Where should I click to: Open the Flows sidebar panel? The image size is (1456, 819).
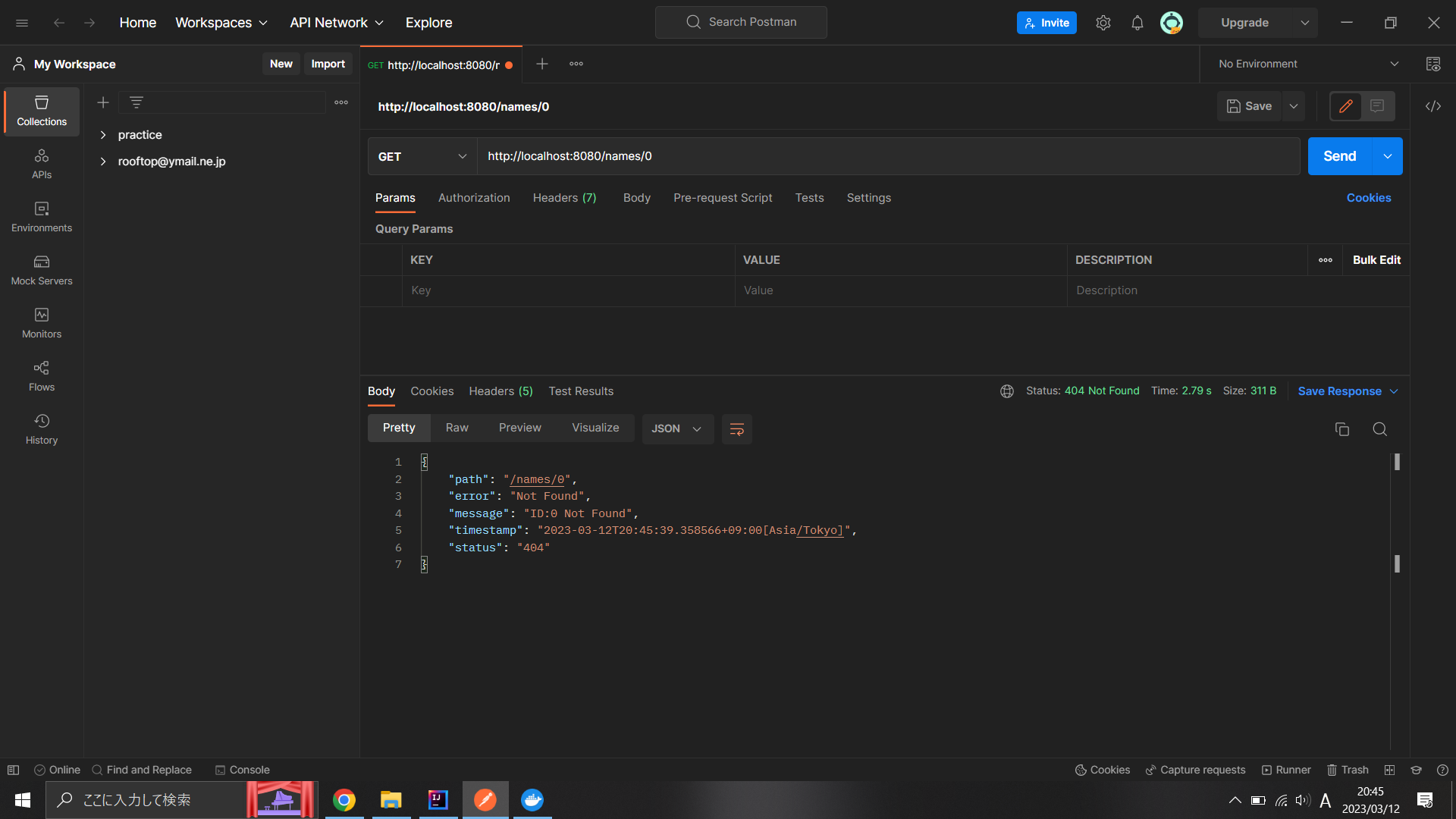pyautogui.click(x=41, y=375)
